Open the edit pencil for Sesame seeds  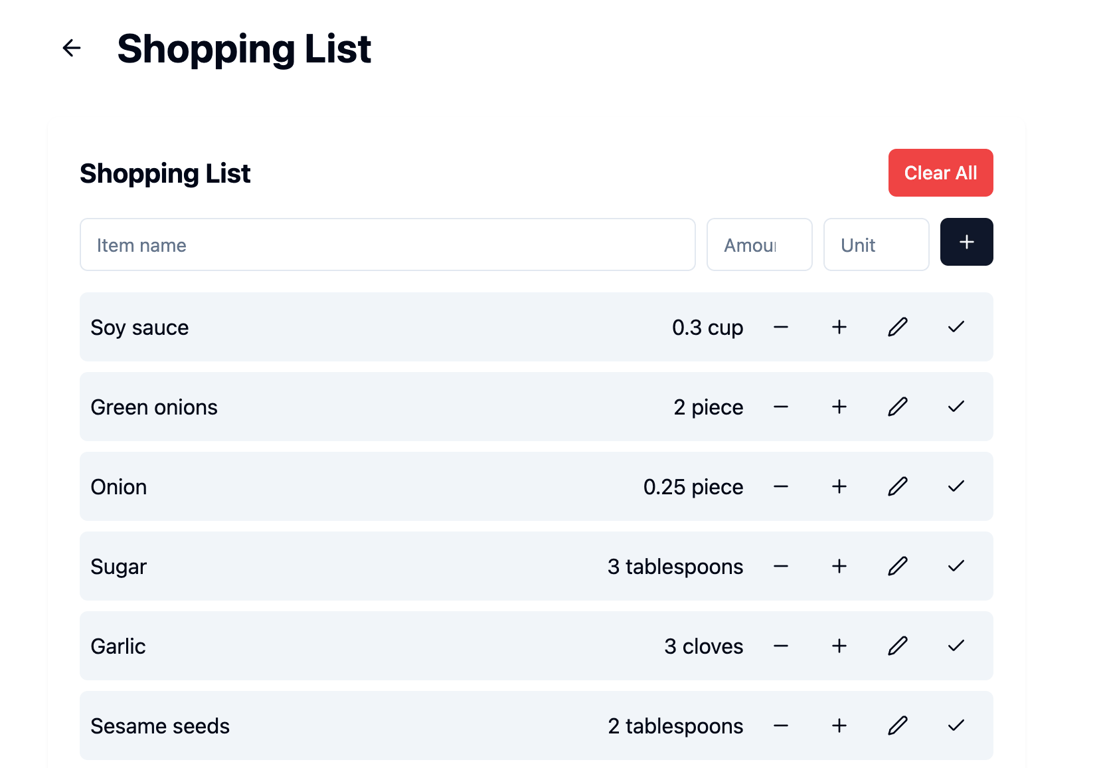[x=897, y=725]
